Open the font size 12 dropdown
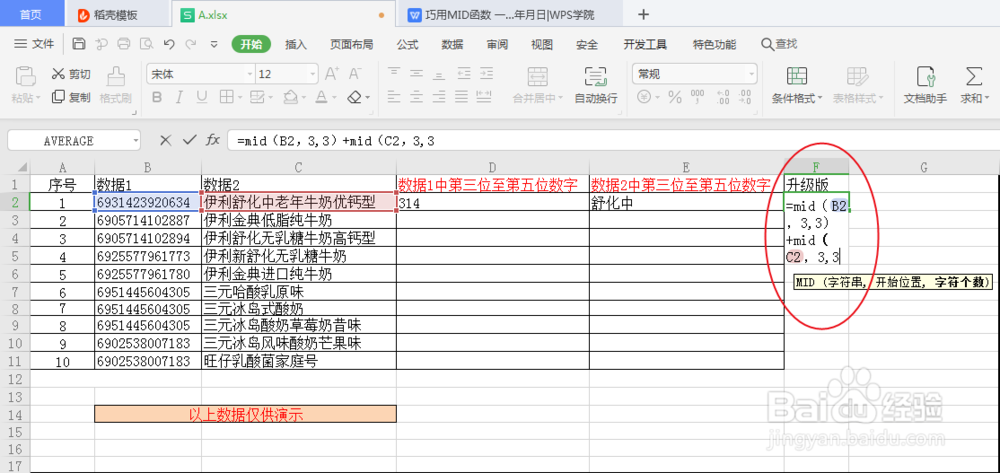 [x=311, y=75]
